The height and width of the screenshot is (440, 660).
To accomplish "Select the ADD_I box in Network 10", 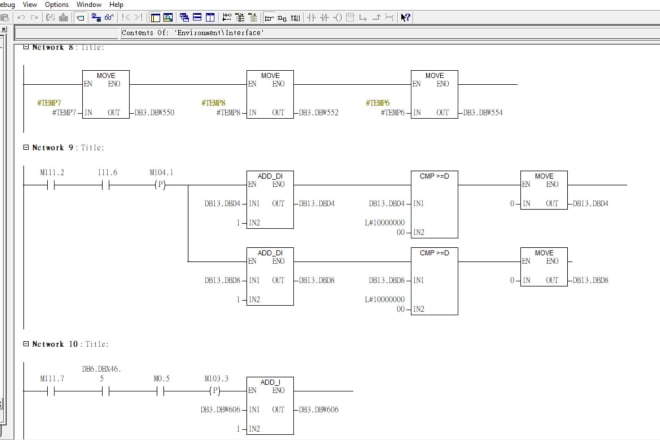I will (270, 405).
